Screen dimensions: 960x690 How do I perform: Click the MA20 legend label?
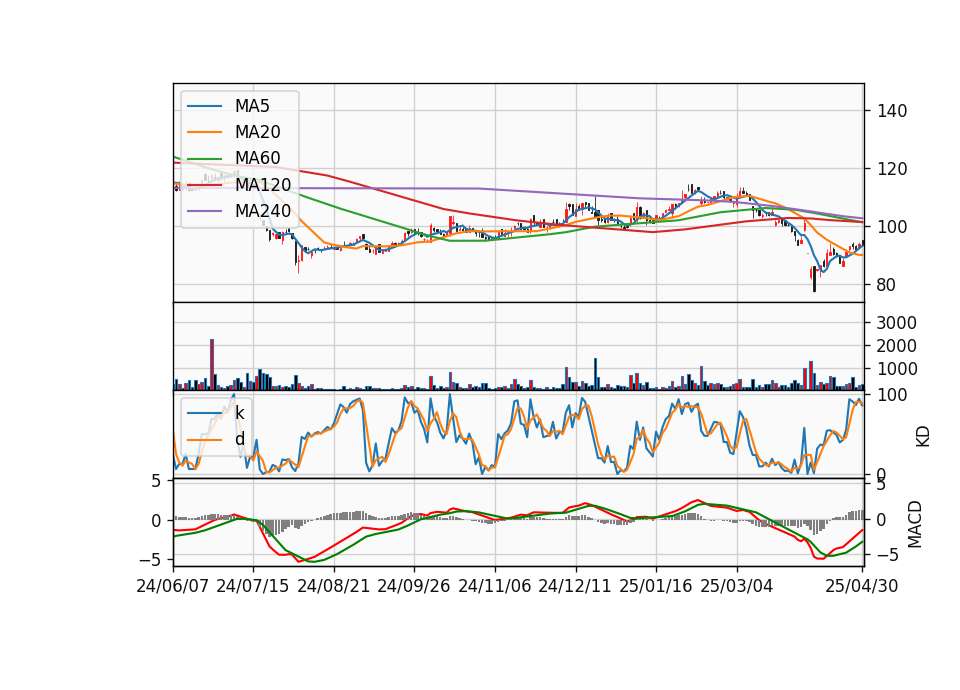point(257,132)
